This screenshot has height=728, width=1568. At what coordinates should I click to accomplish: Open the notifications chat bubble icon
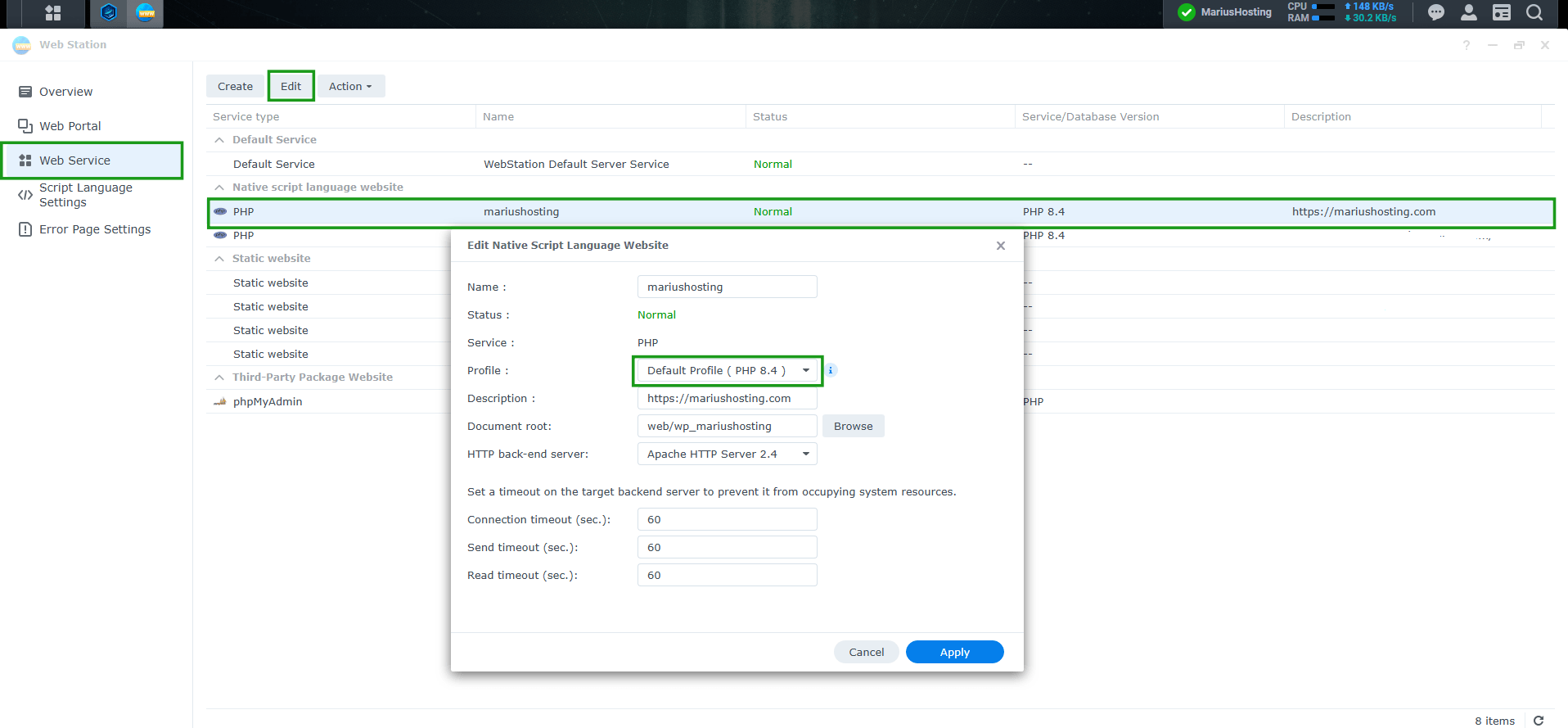pos(1436,12)
